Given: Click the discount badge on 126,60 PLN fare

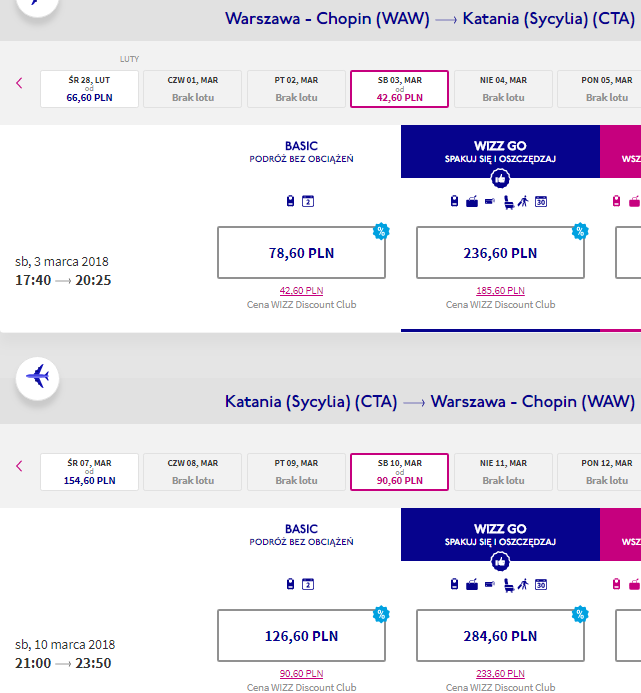Looking at the screenshot, I should 381,614.
